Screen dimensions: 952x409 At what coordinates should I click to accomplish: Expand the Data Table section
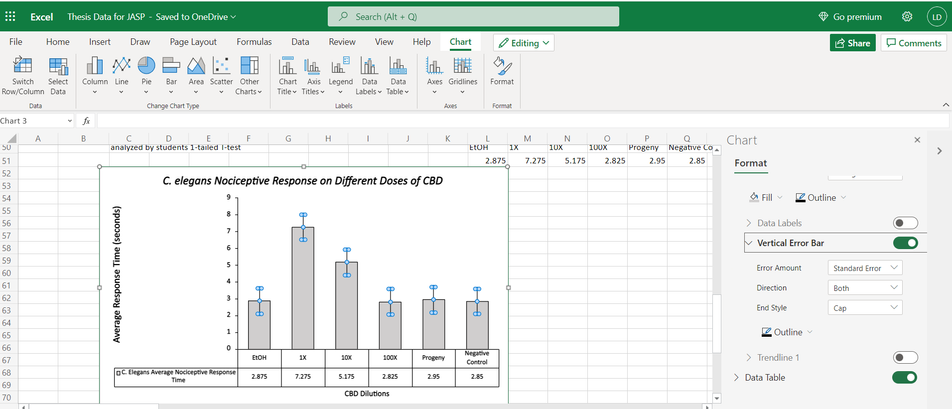(x=738, y=377)
